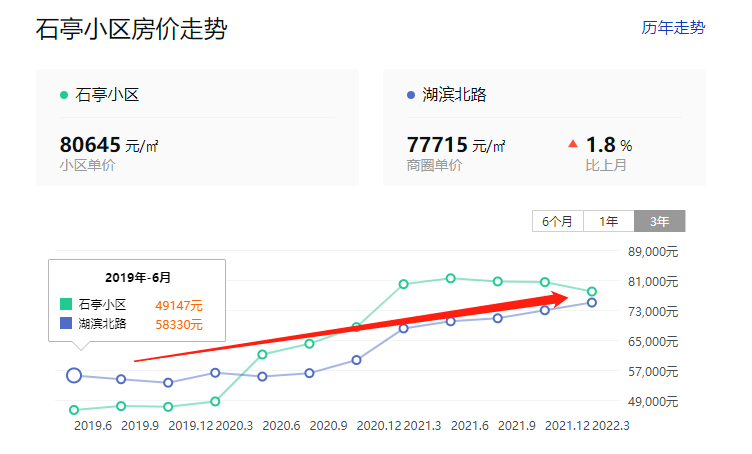
Task: Click the blue 2021.3 data point
Action: 403,328
